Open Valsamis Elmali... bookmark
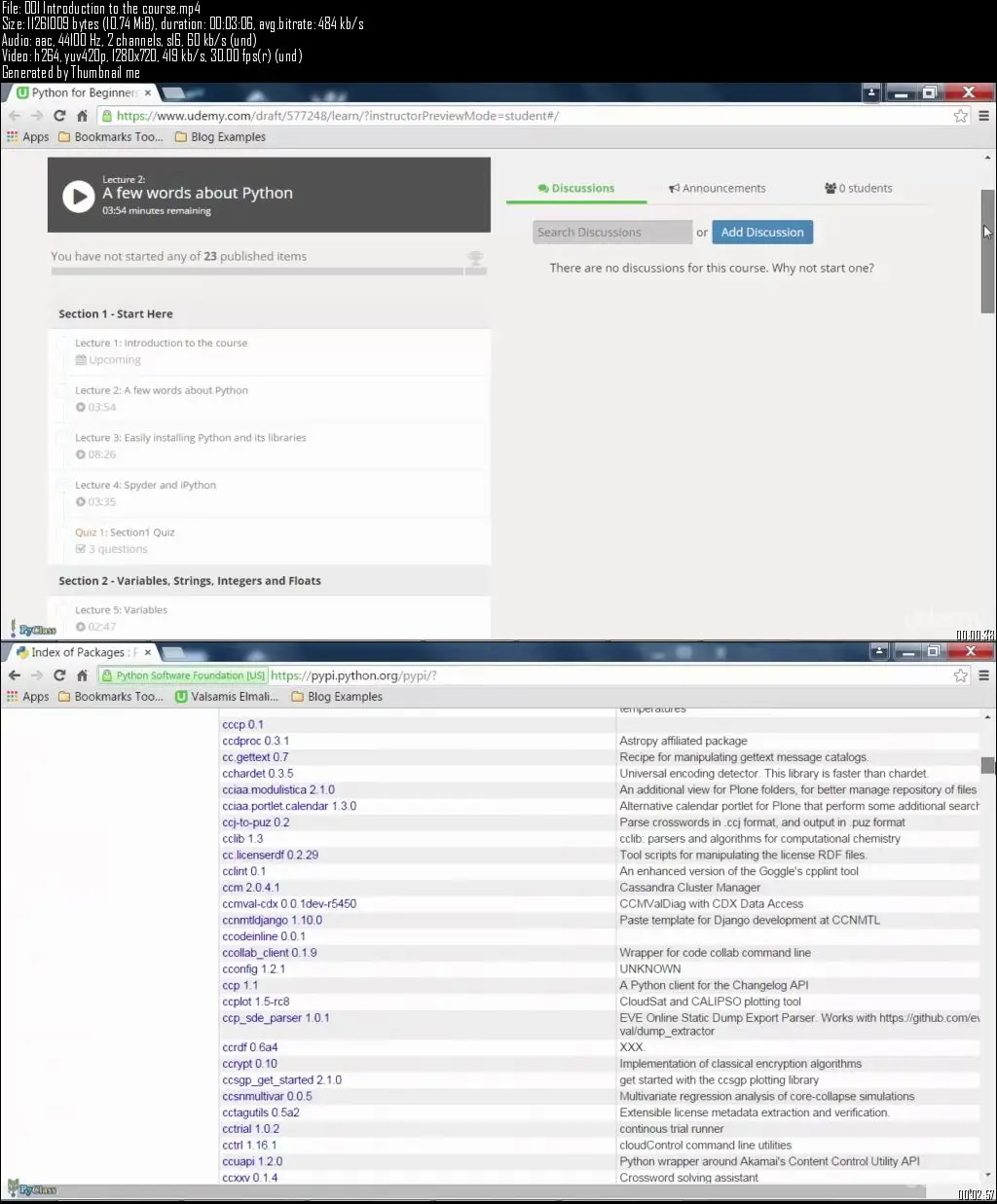 (x=227, y=697)
